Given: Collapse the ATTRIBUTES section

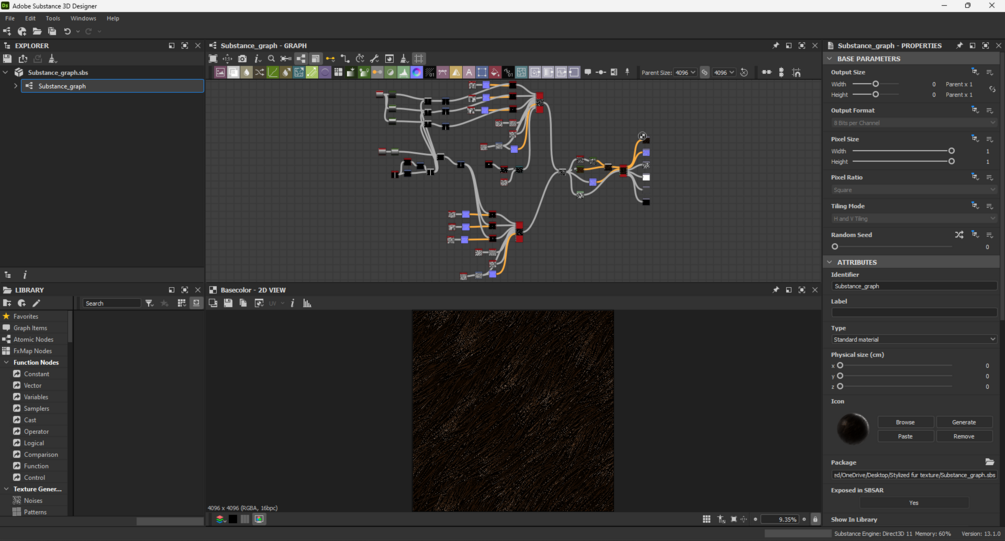Looking at the screenshot, I should coord(829,262).
